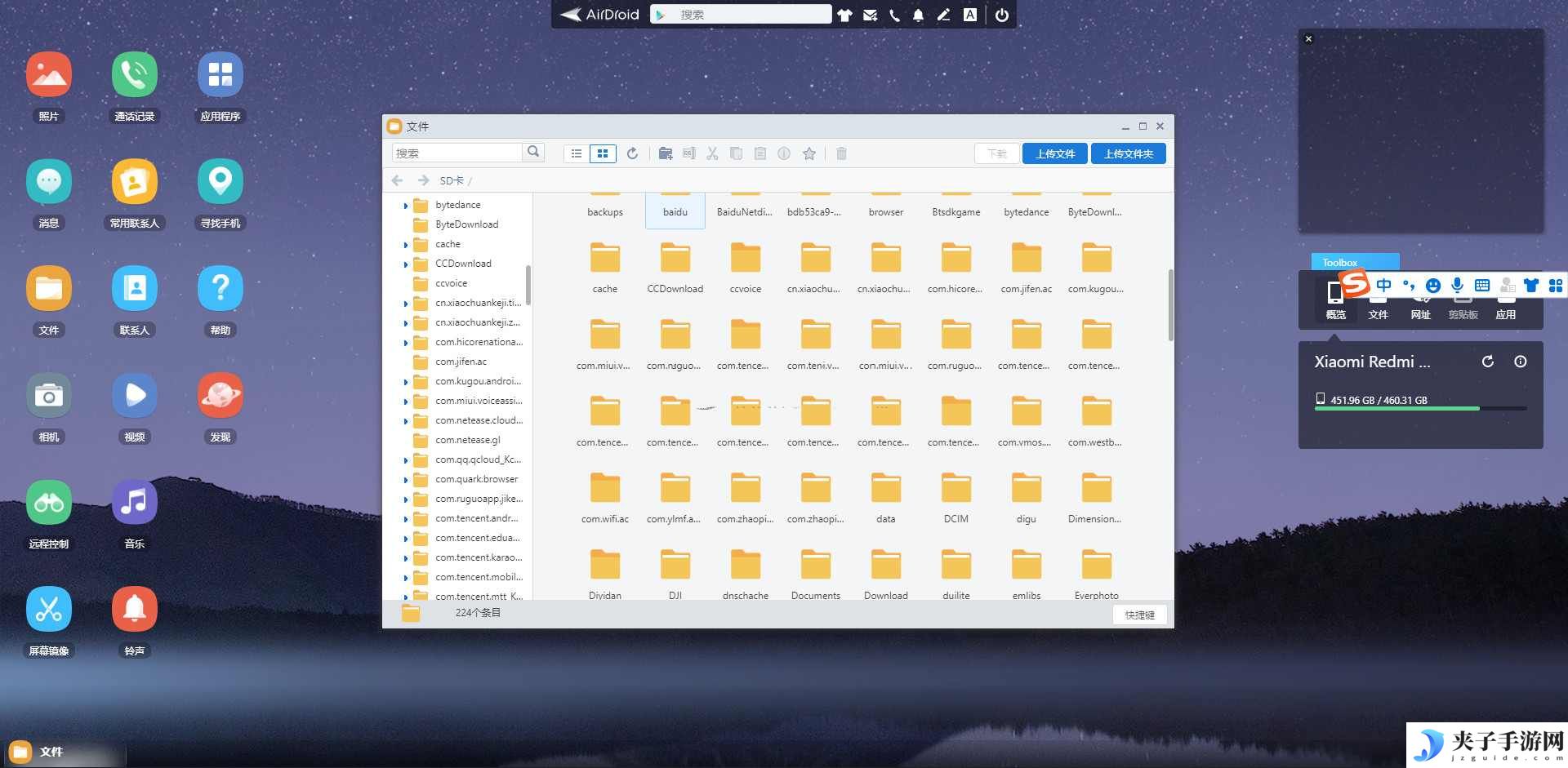Open the 铃声 ringtone icon
Viewport: 1568px width, 768px height.
[135, 609]
